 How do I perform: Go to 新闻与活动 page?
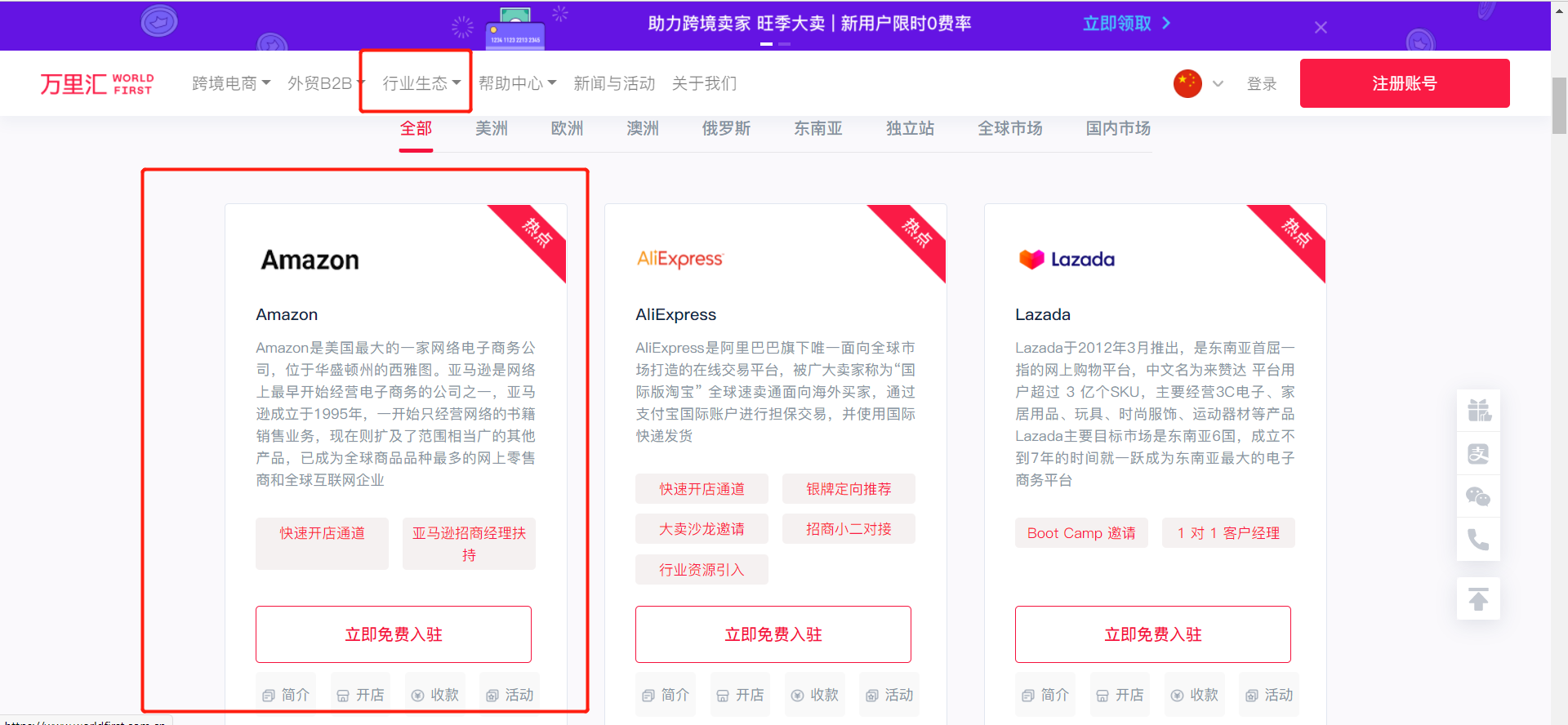coord(614,83)
